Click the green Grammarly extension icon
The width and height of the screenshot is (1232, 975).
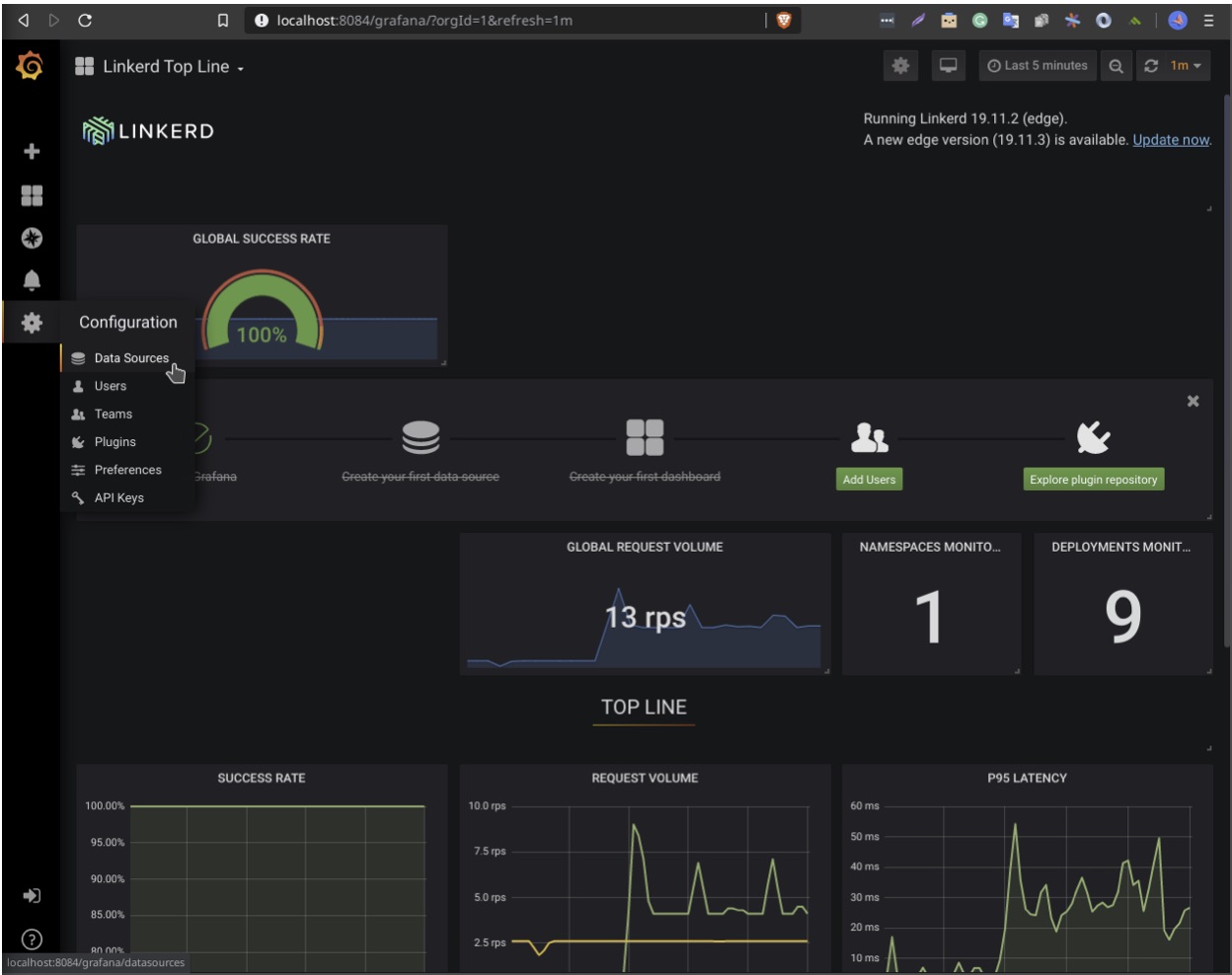979,20
